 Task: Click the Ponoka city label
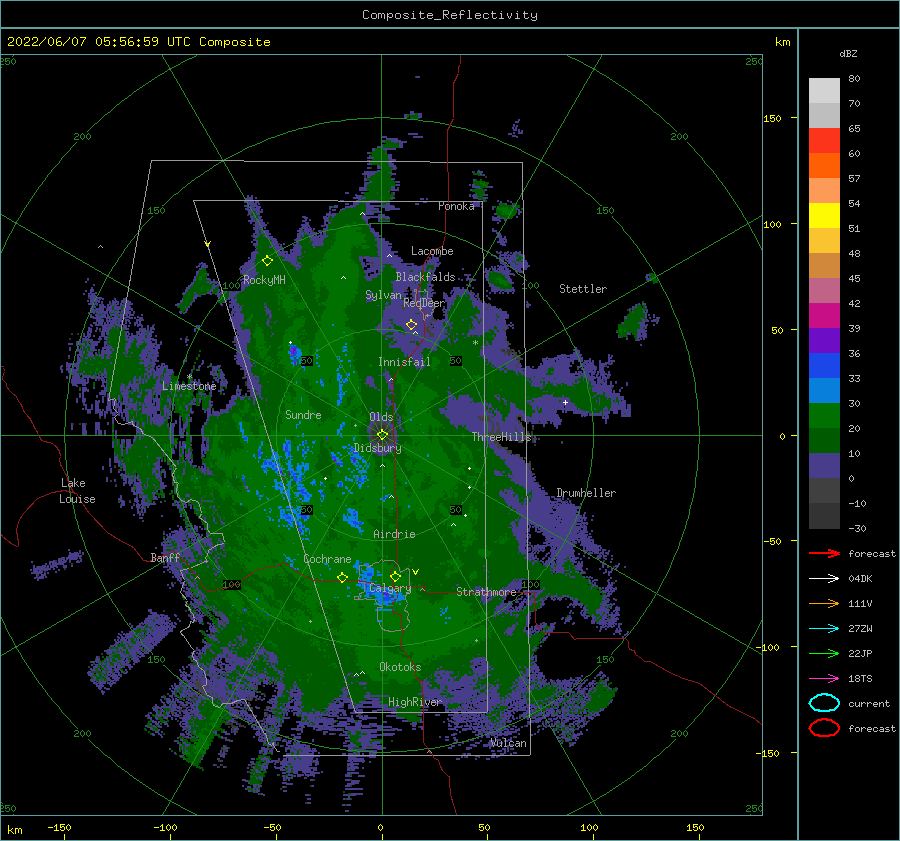coord(456,206)
